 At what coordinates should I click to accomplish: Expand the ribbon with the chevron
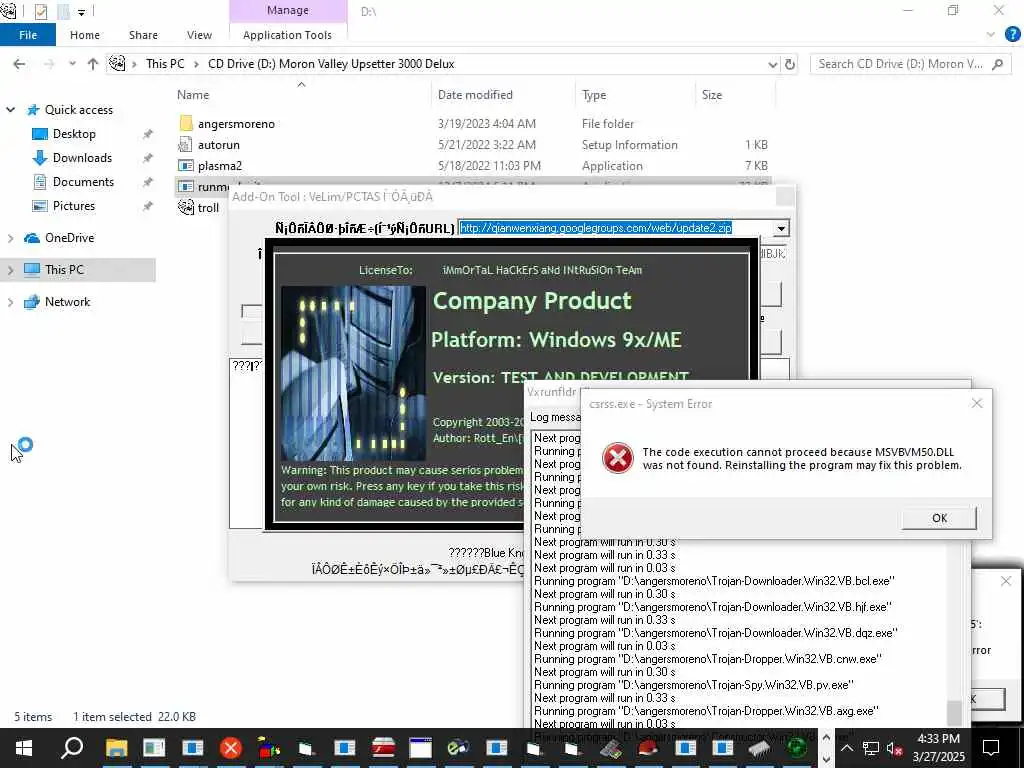[991, 35]
